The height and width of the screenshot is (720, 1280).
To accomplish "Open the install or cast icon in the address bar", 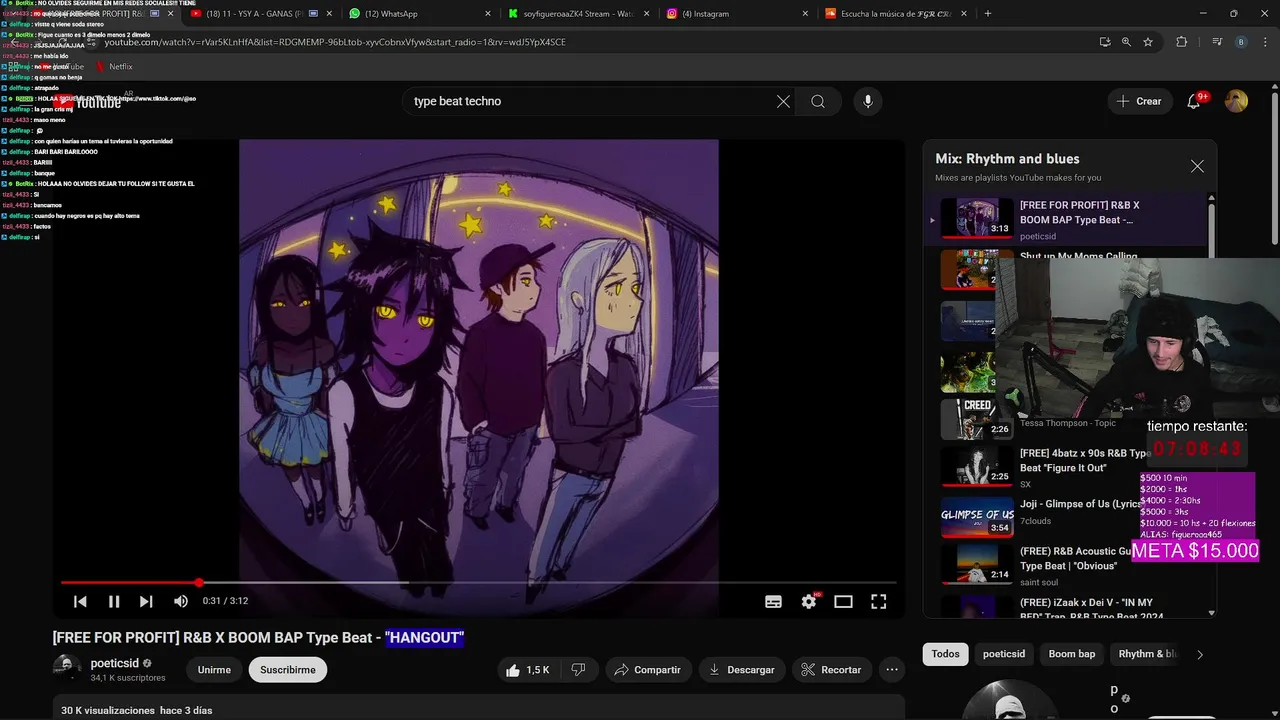I will 1104,42.
